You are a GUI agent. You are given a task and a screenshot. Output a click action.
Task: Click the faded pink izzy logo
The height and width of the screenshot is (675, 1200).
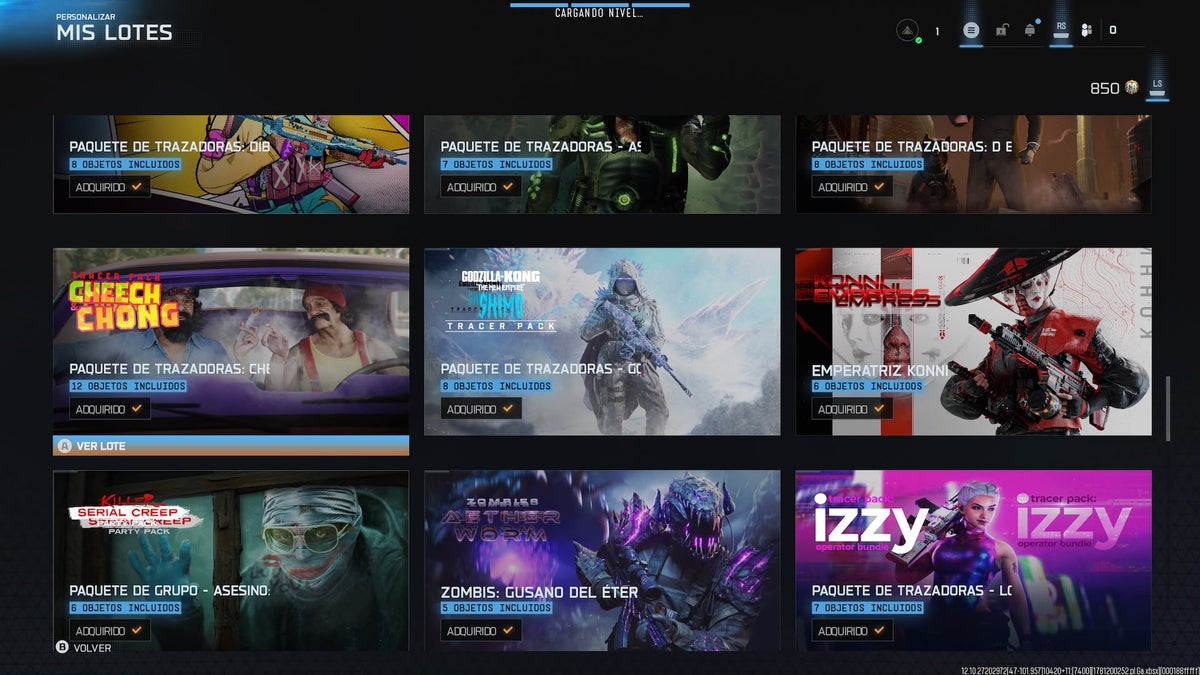coord(1074,521)
